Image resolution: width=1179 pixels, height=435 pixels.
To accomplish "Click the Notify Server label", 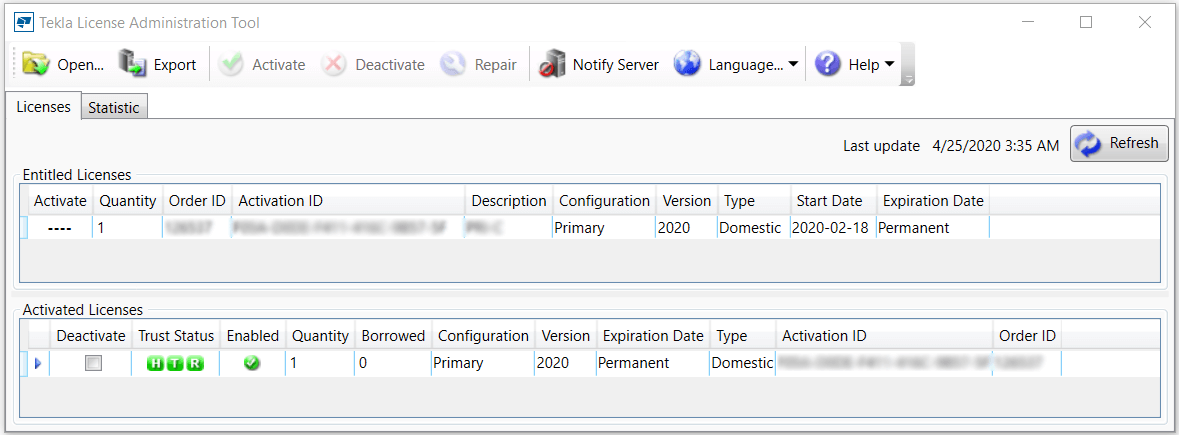I will click(x=616, y=65).
